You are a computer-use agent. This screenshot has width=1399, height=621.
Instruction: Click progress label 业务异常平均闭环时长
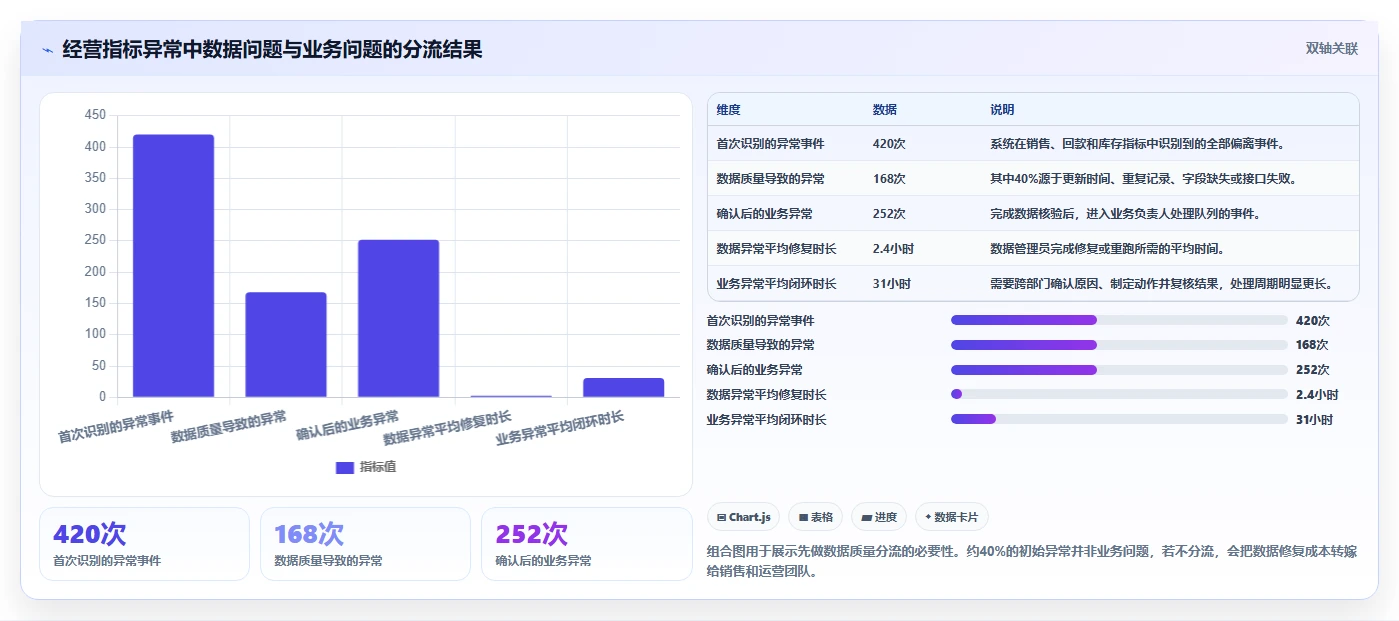766,420
